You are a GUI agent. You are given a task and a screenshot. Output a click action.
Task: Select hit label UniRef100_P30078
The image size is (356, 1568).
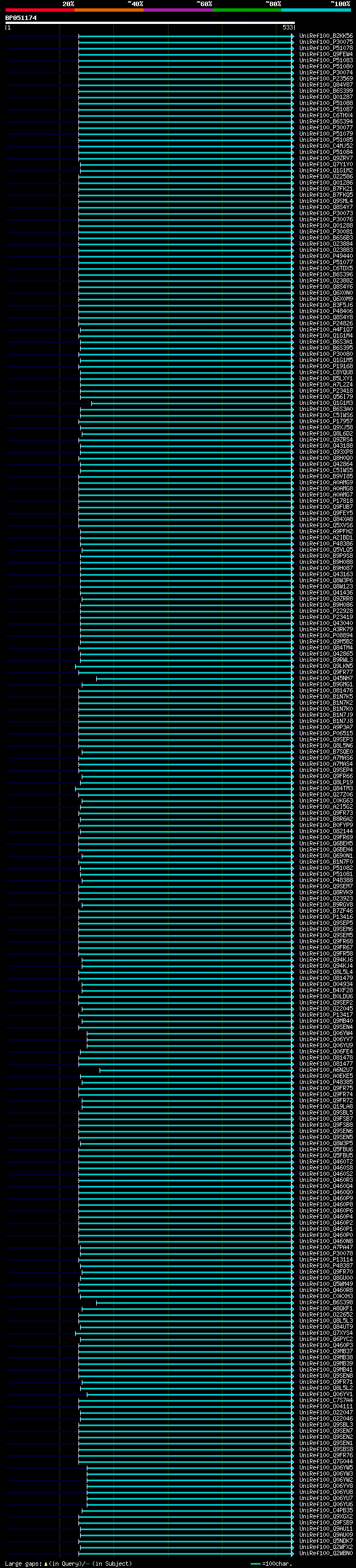pos(326,1253)
